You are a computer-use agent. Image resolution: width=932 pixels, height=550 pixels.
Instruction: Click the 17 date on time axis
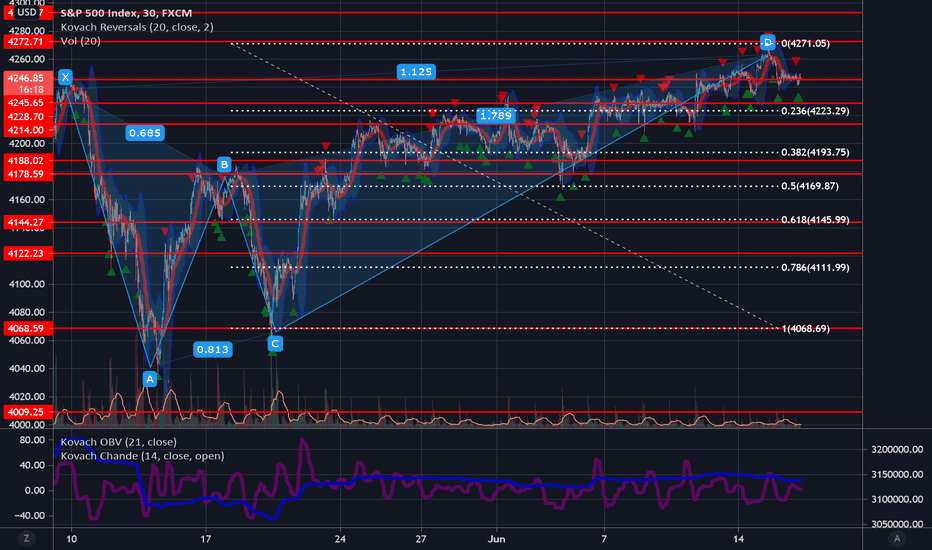tap(206, 539)
